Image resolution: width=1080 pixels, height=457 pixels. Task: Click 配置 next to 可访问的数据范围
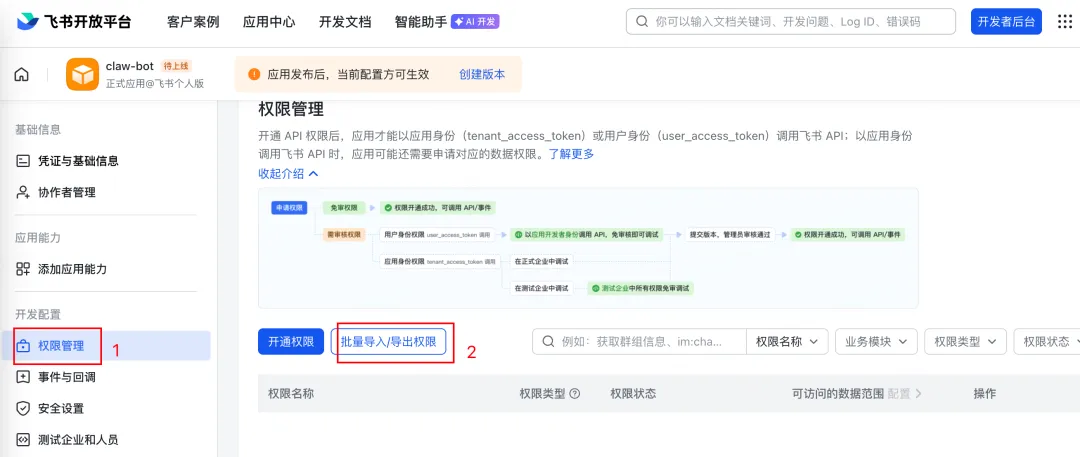(x=904, y=394)
